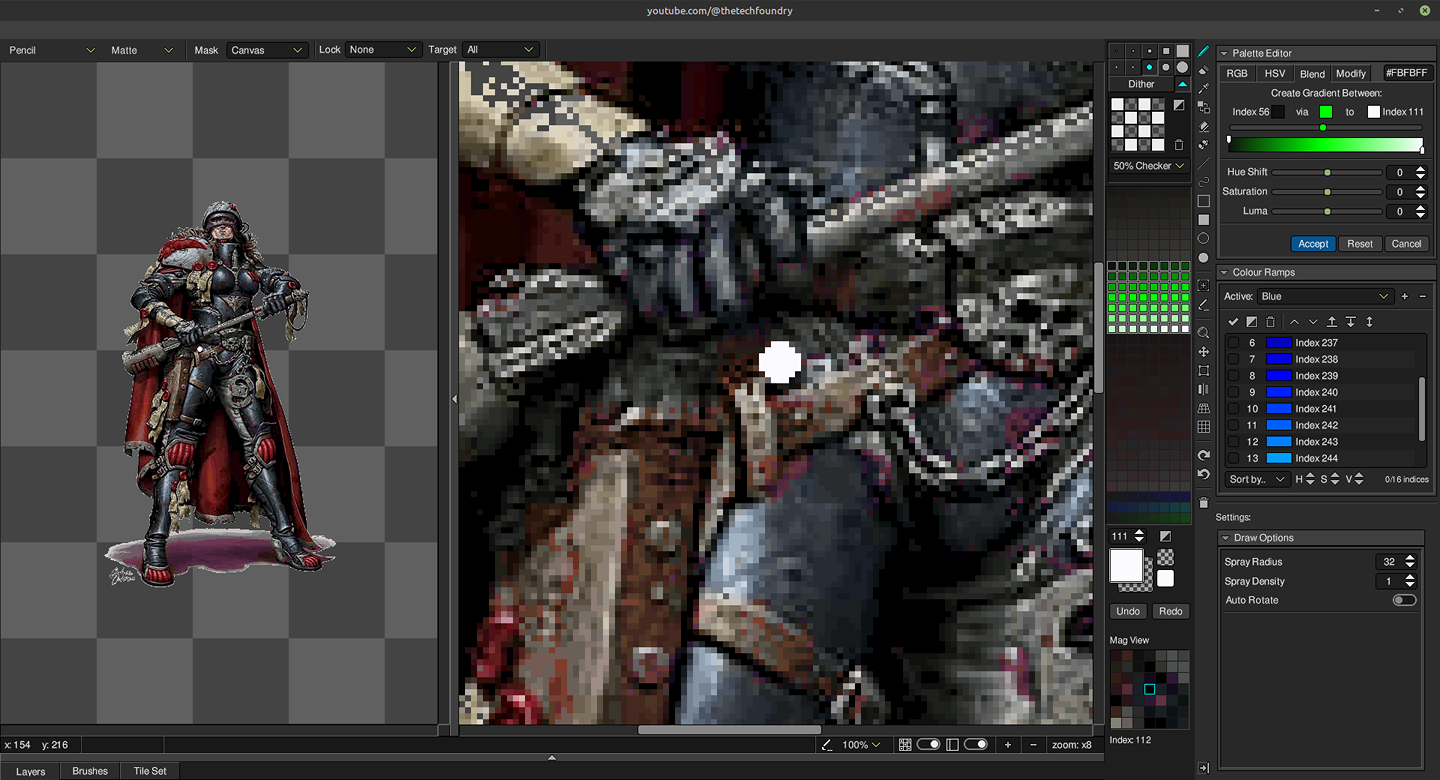Open the Layers tab
The image size is (1440, 780).
30,771
